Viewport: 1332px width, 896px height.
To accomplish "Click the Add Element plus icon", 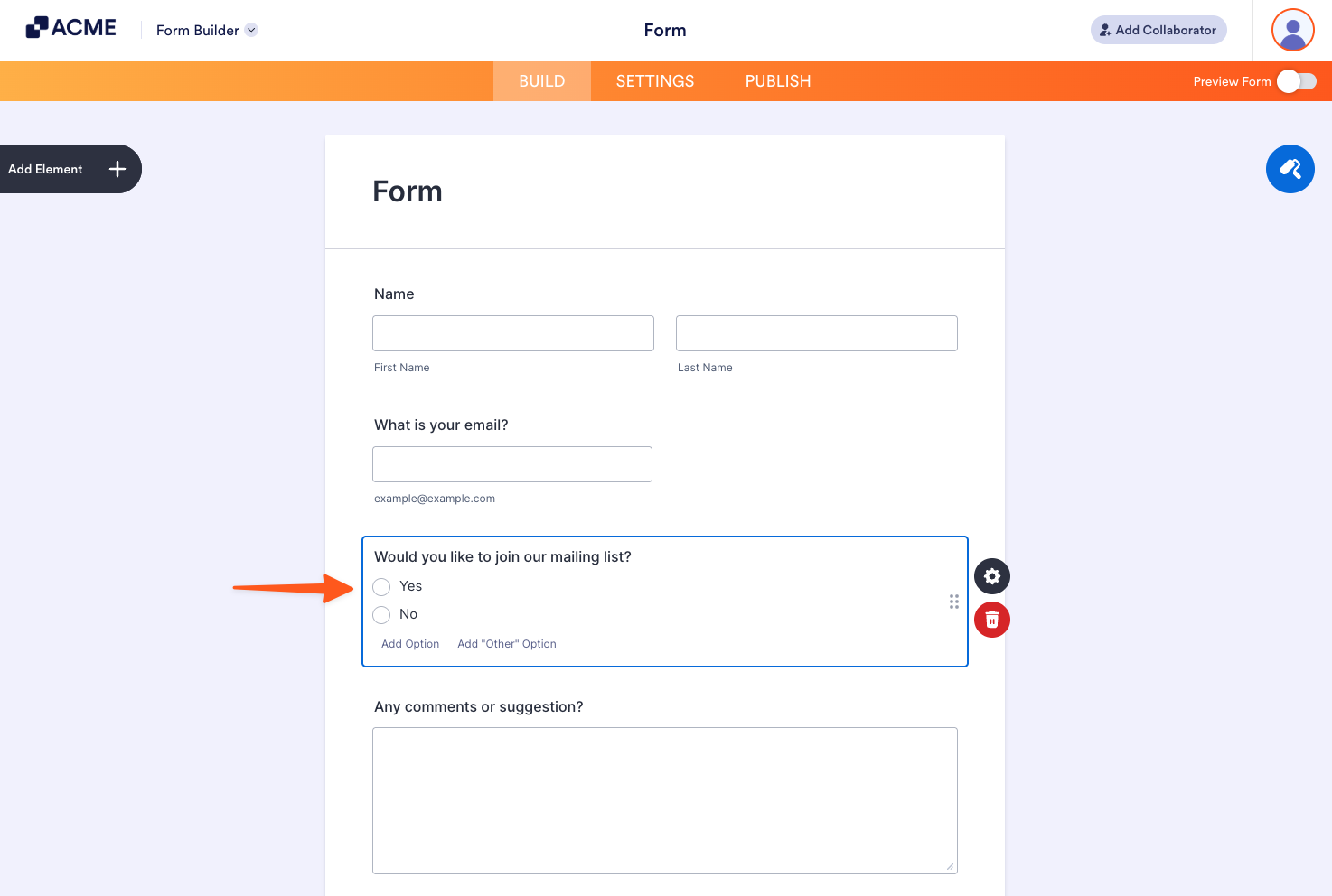I will (117, 169).
